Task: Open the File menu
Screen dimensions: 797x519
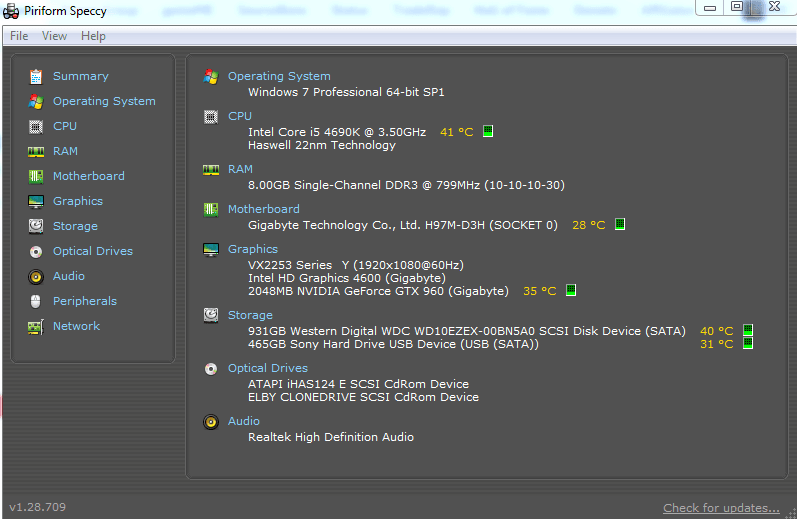Action: (19, 36)
